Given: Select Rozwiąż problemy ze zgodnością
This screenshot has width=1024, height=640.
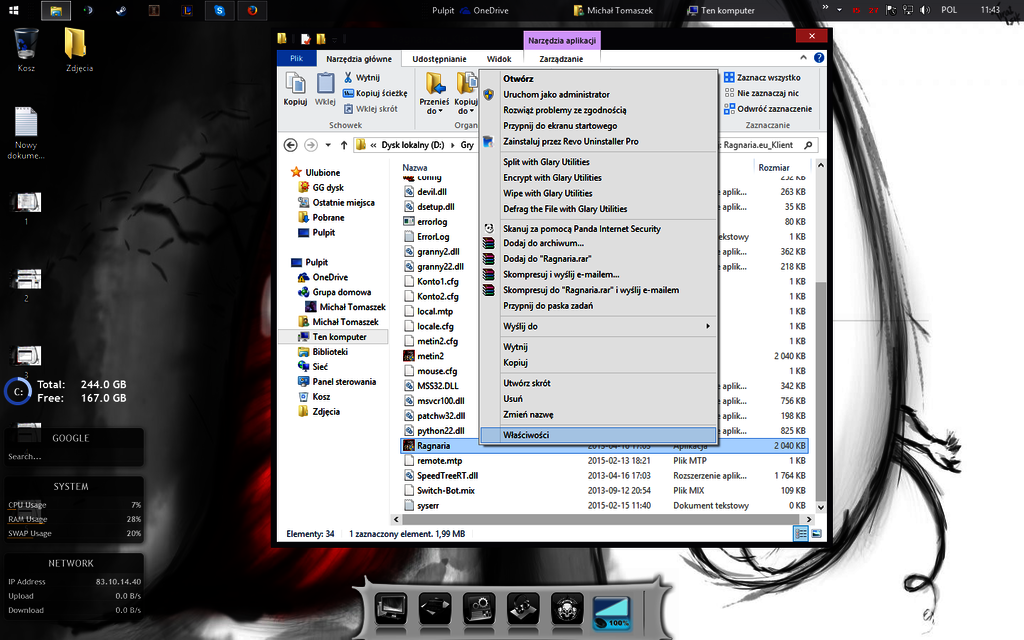Looking at the screenshot, I should (x=598, y=110).
